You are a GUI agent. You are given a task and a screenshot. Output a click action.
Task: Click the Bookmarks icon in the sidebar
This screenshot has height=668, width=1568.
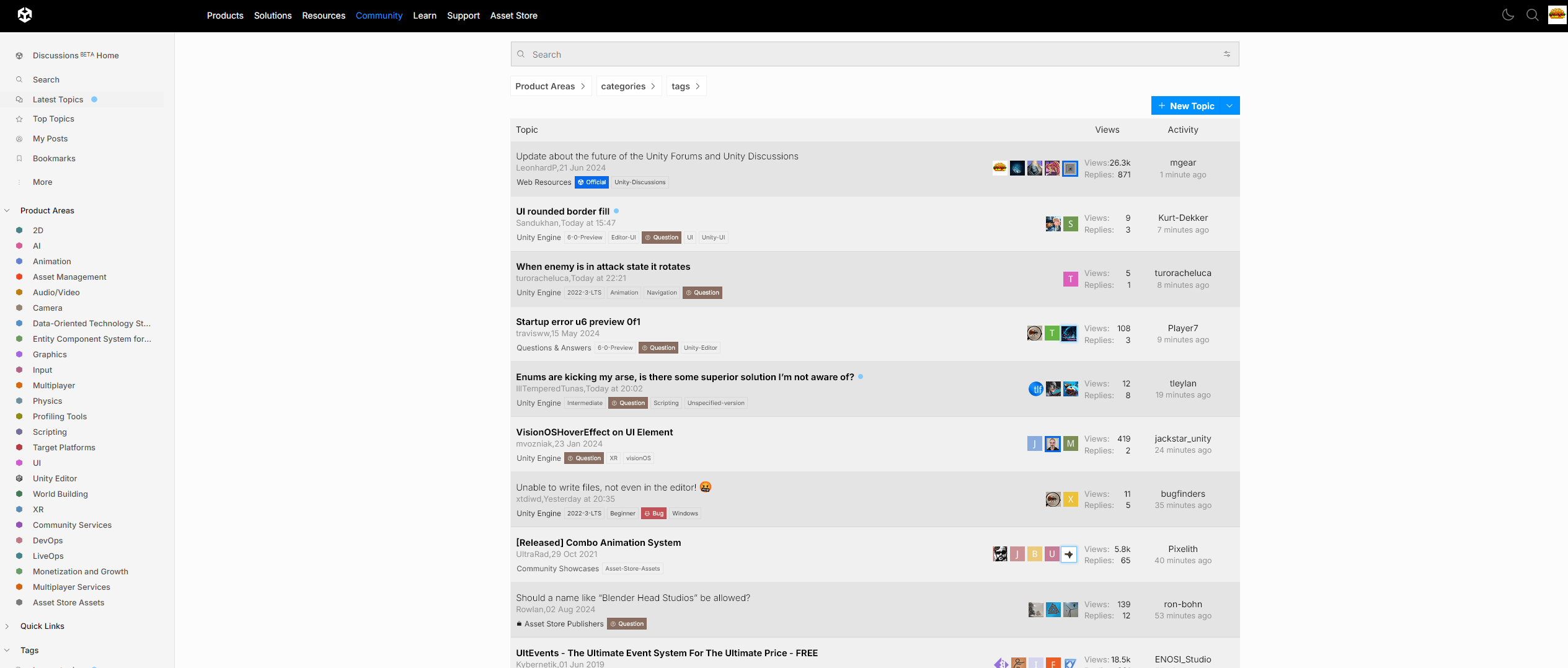19,159
